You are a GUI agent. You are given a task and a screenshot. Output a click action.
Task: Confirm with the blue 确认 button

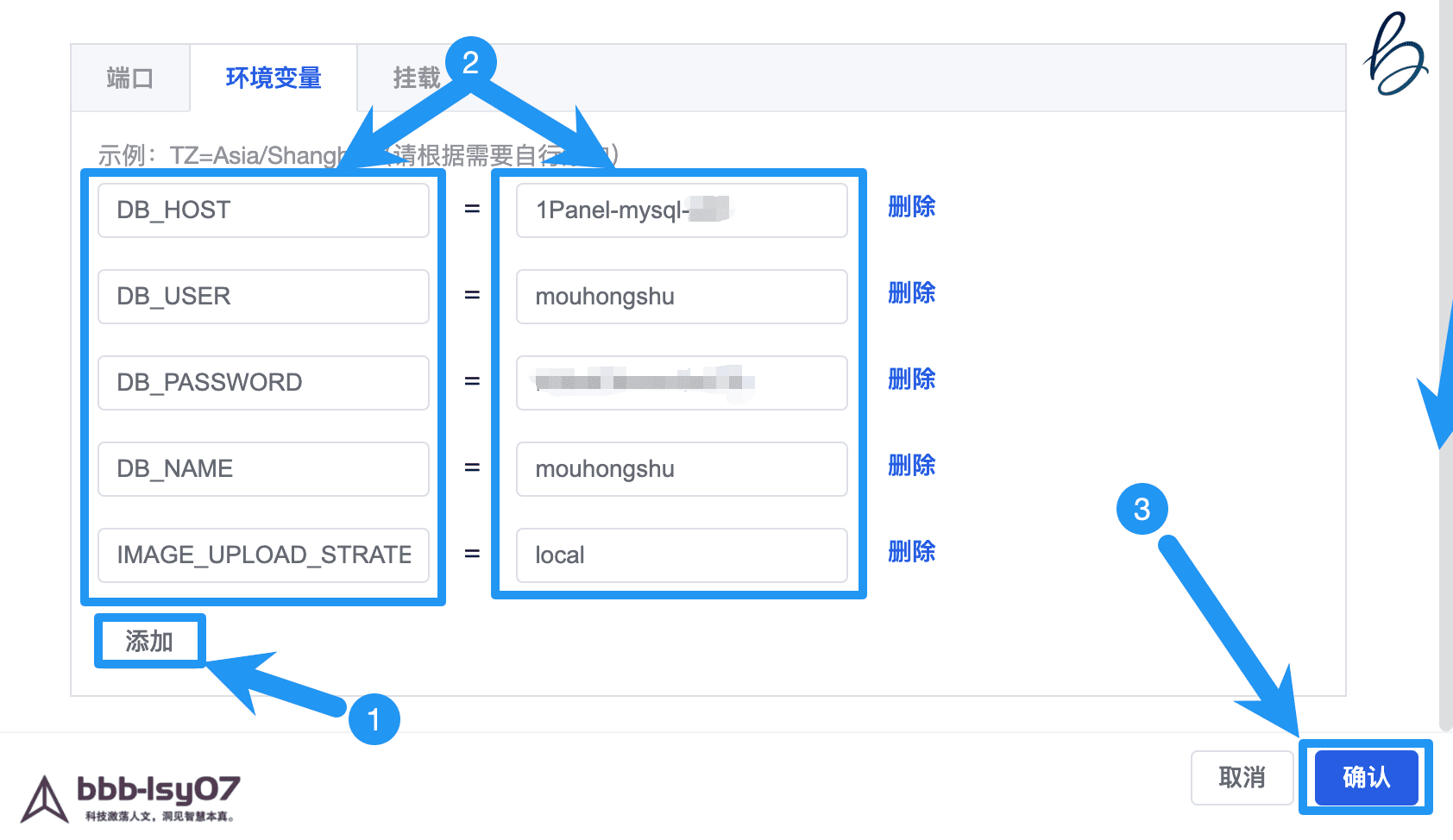(1366, 778)
